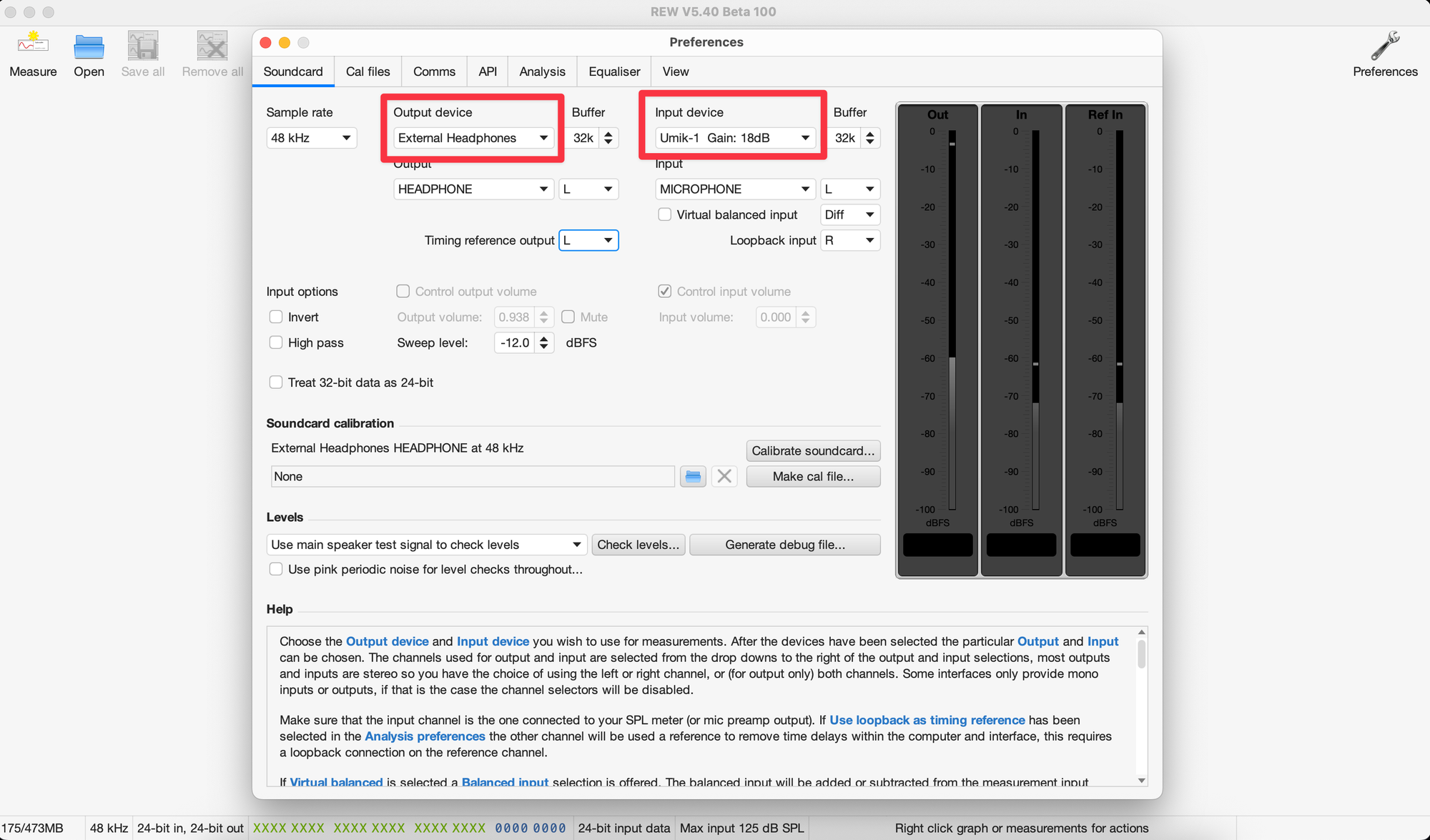Open a measurement file with Open icon
Viewport: 1430px width, 840px height.
89,46
